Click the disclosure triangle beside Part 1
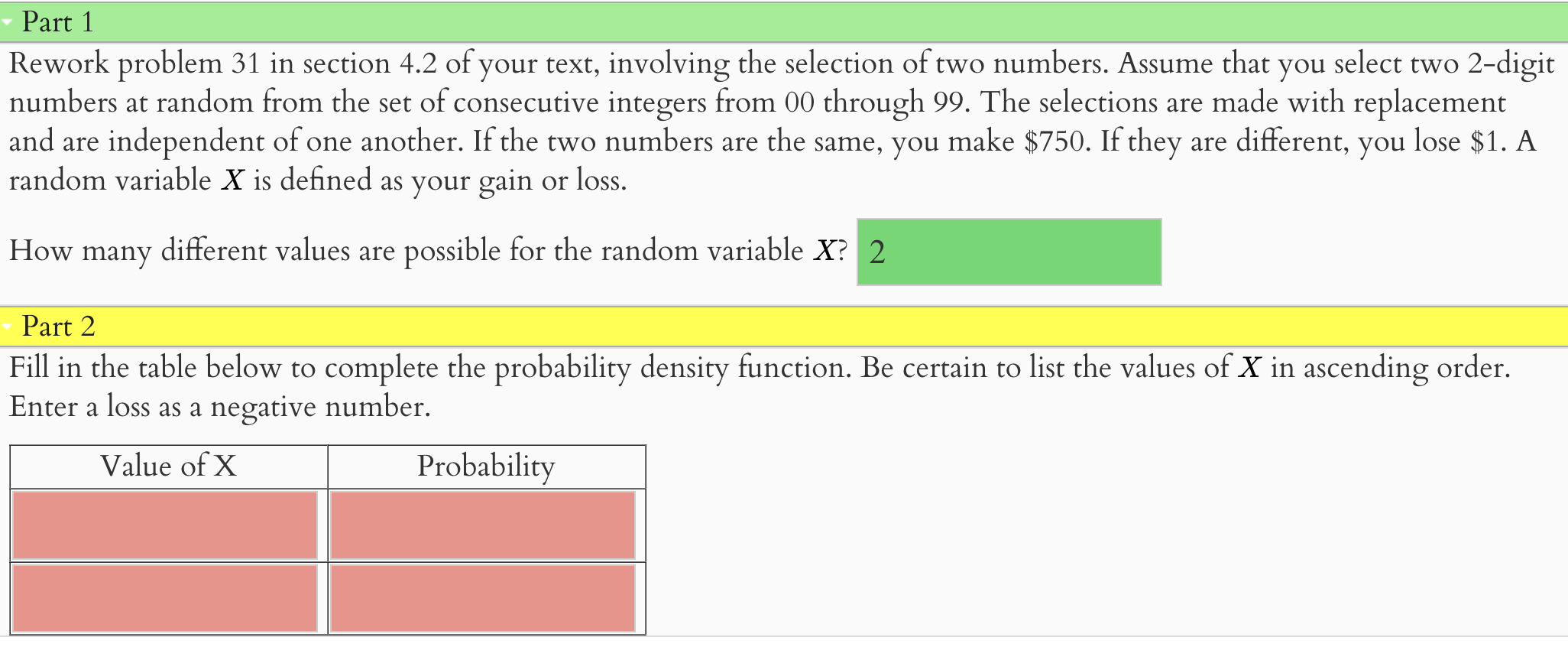 click(x=8, y=22)
